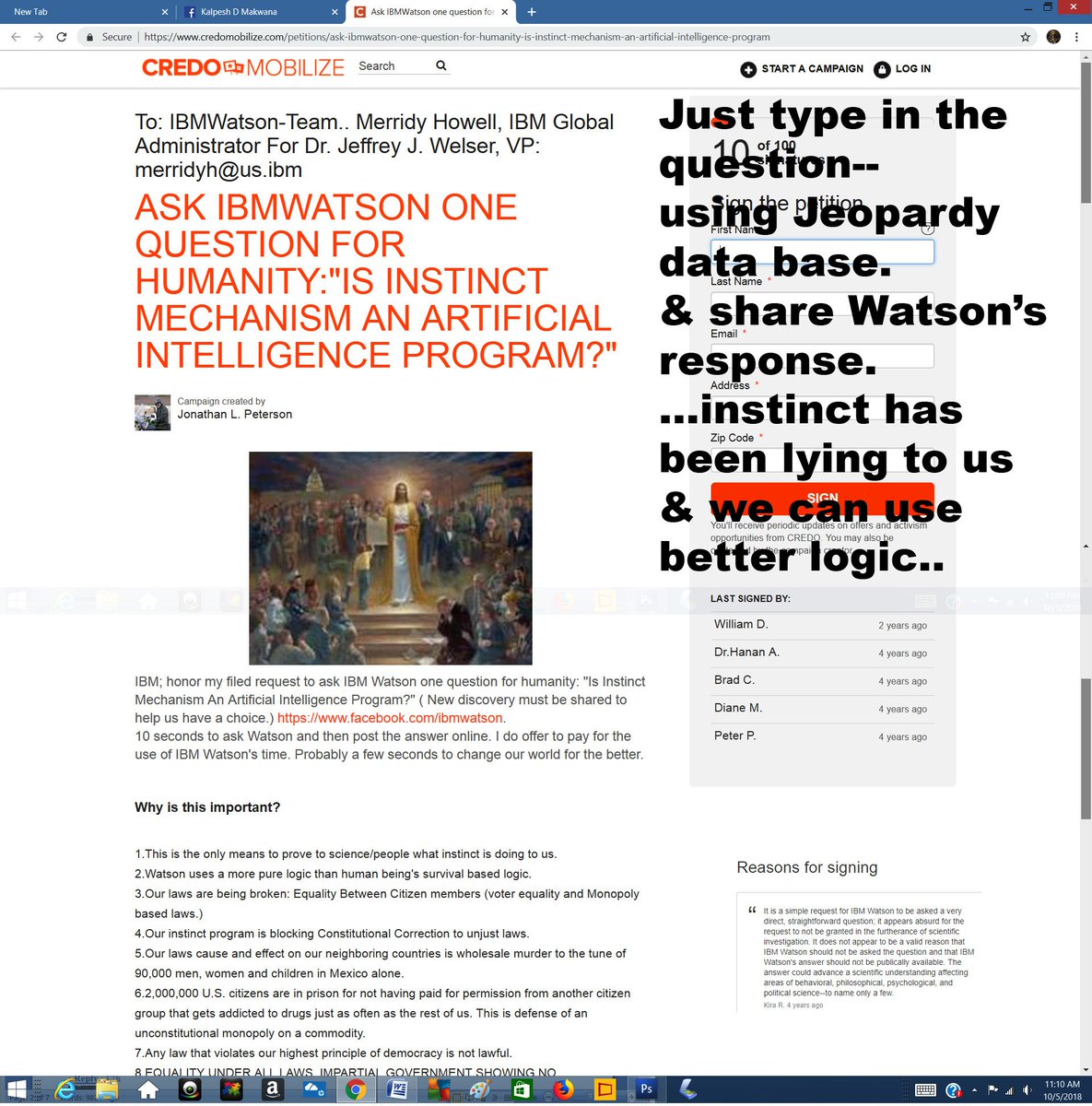
Task: Launch Firefox from the taskbar
Action: (x=563, y=1089)
